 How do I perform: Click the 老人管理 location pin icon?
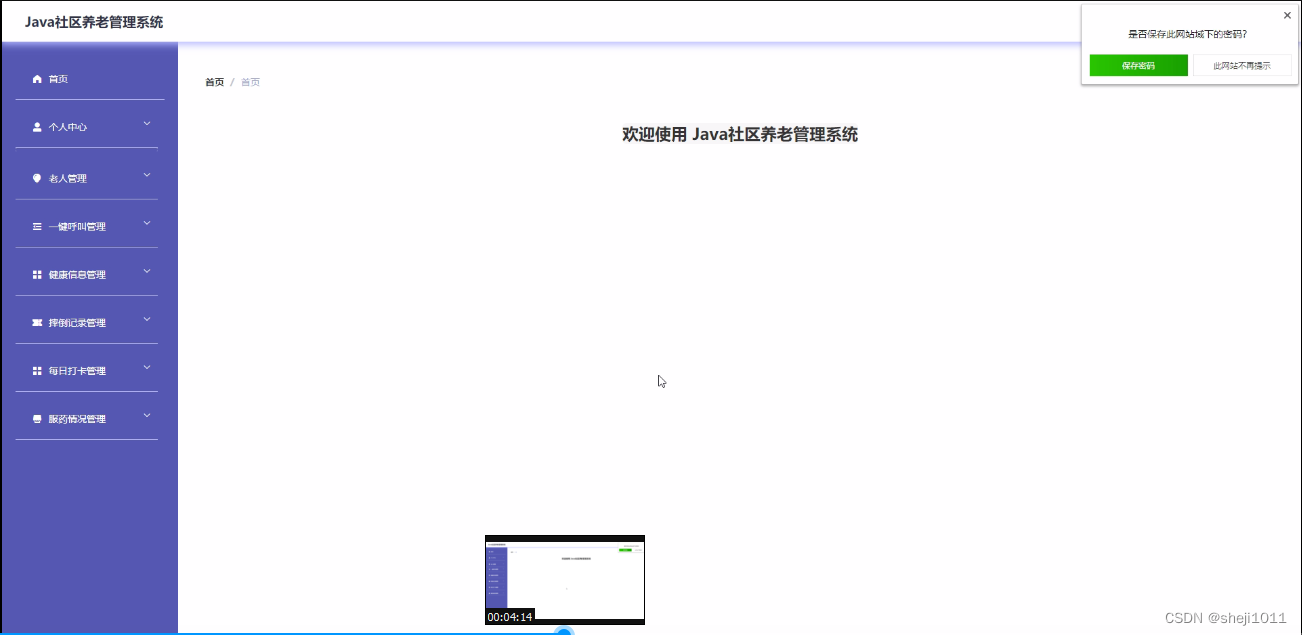tap(35, 177)
